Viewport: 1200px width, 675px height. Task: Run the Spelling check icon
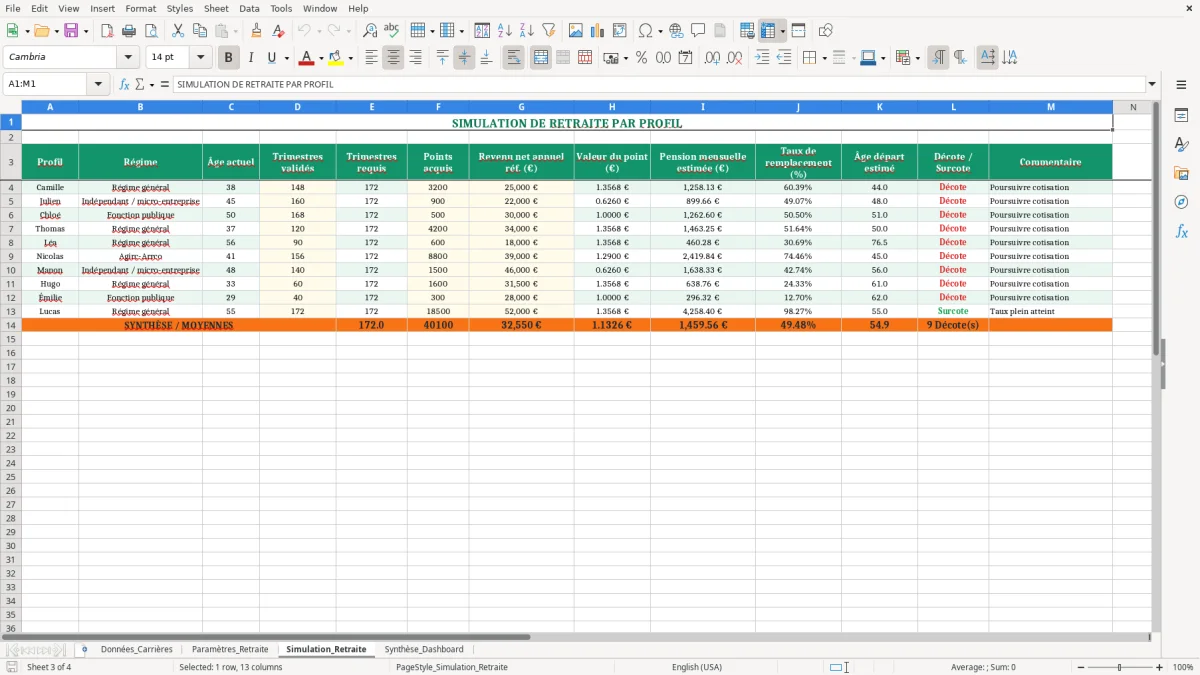pos(392,31)
